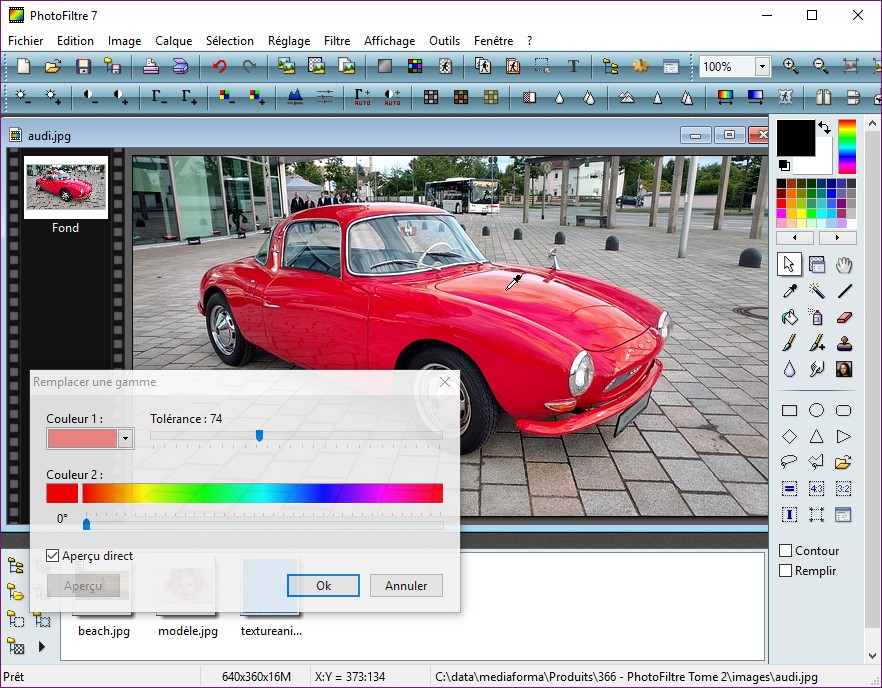The width and height of the screenshot is (882, 688).
Task: Click the Ok button
Action: [323, 586]
